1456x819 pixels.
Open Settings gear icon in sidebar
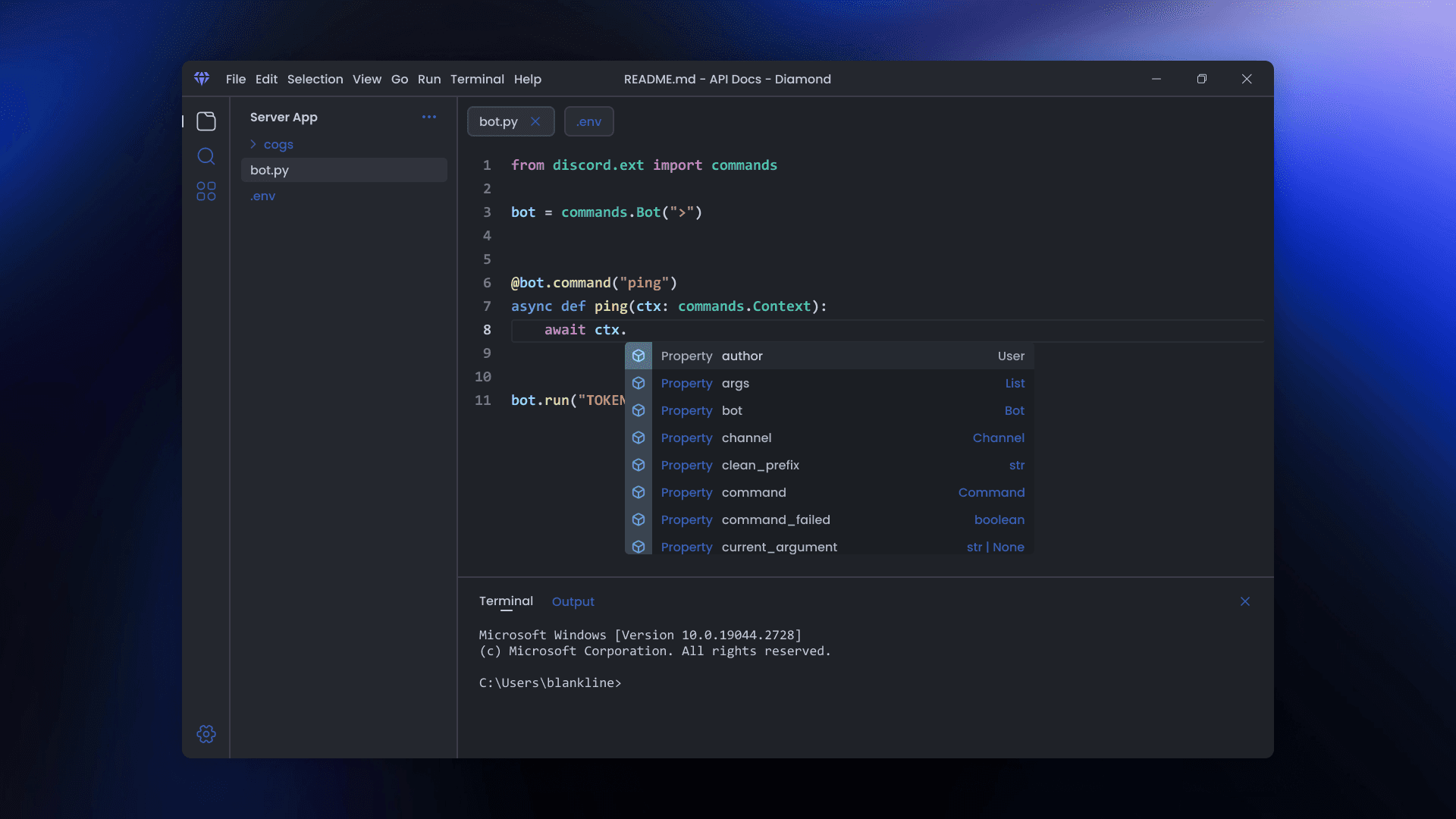(206, 734)
